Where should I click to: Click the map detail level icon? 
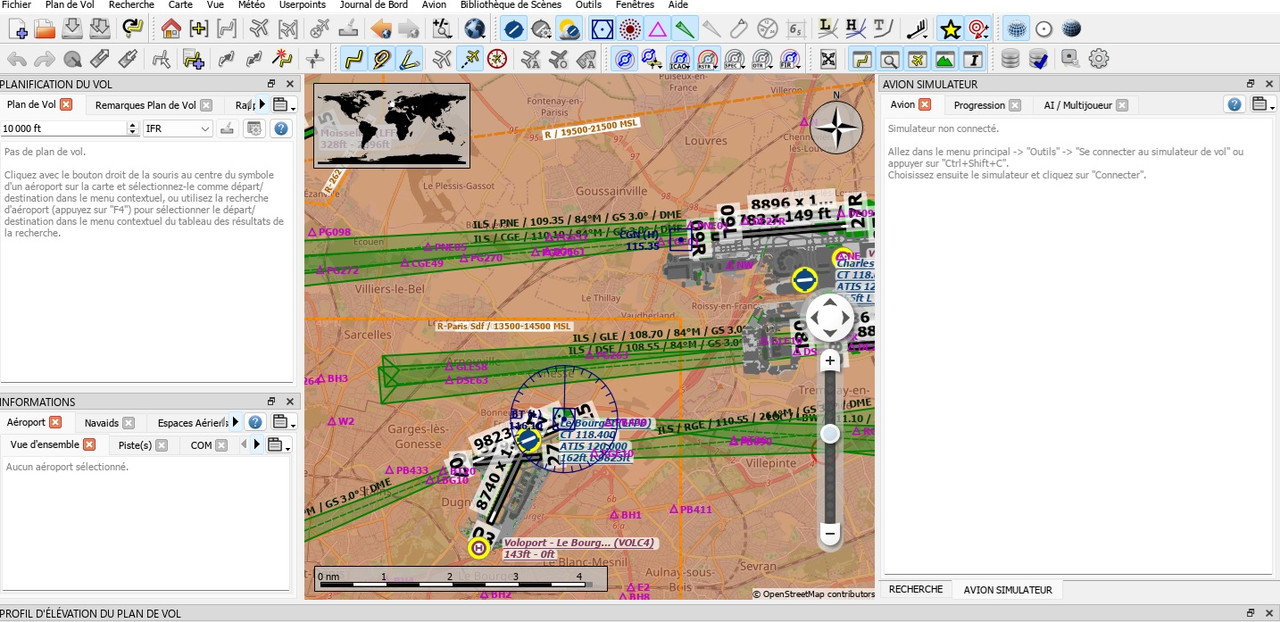click(442, 29)
